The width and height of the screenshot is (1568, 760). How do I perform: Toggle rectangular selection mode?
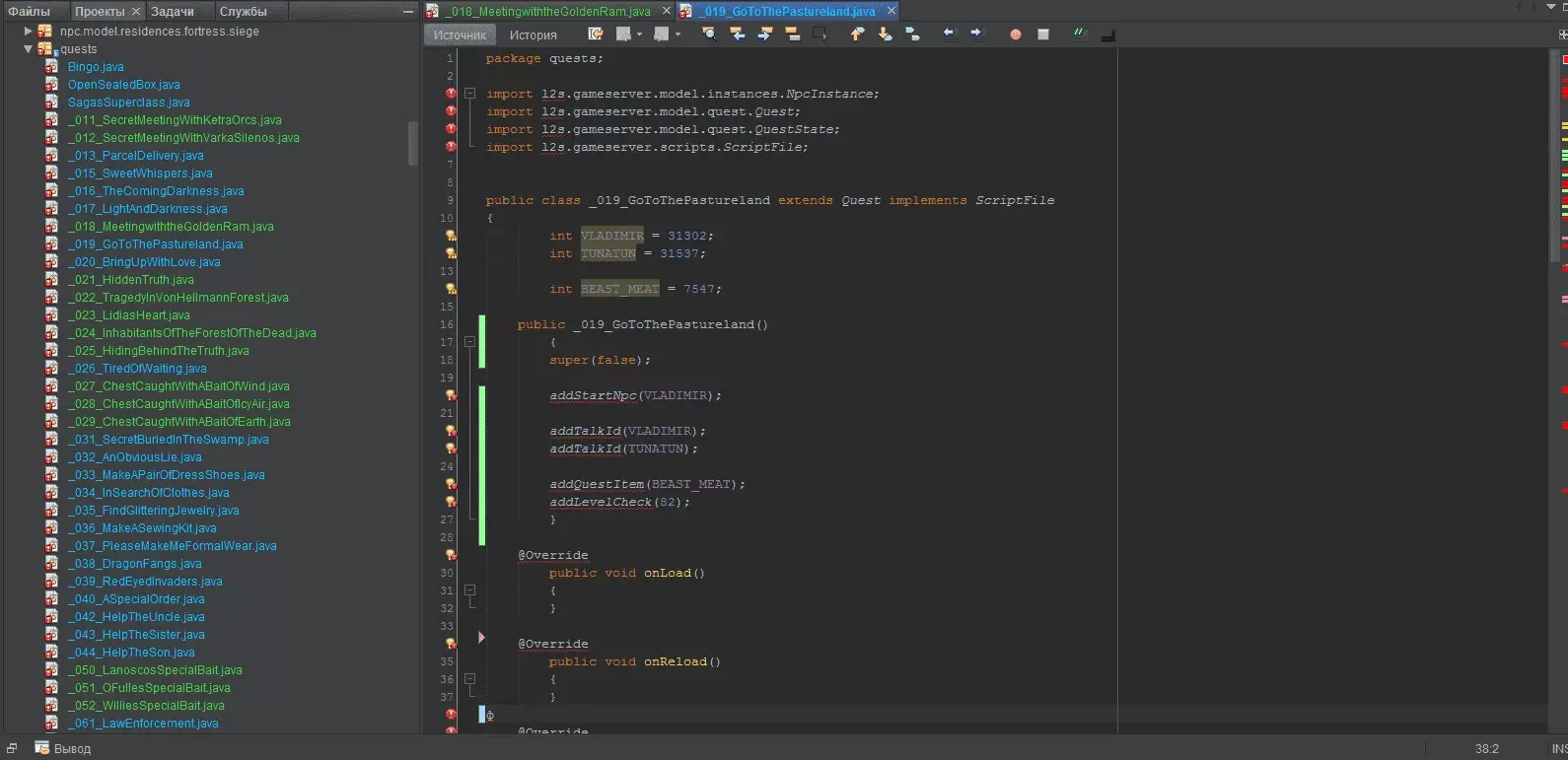[820, 35]
